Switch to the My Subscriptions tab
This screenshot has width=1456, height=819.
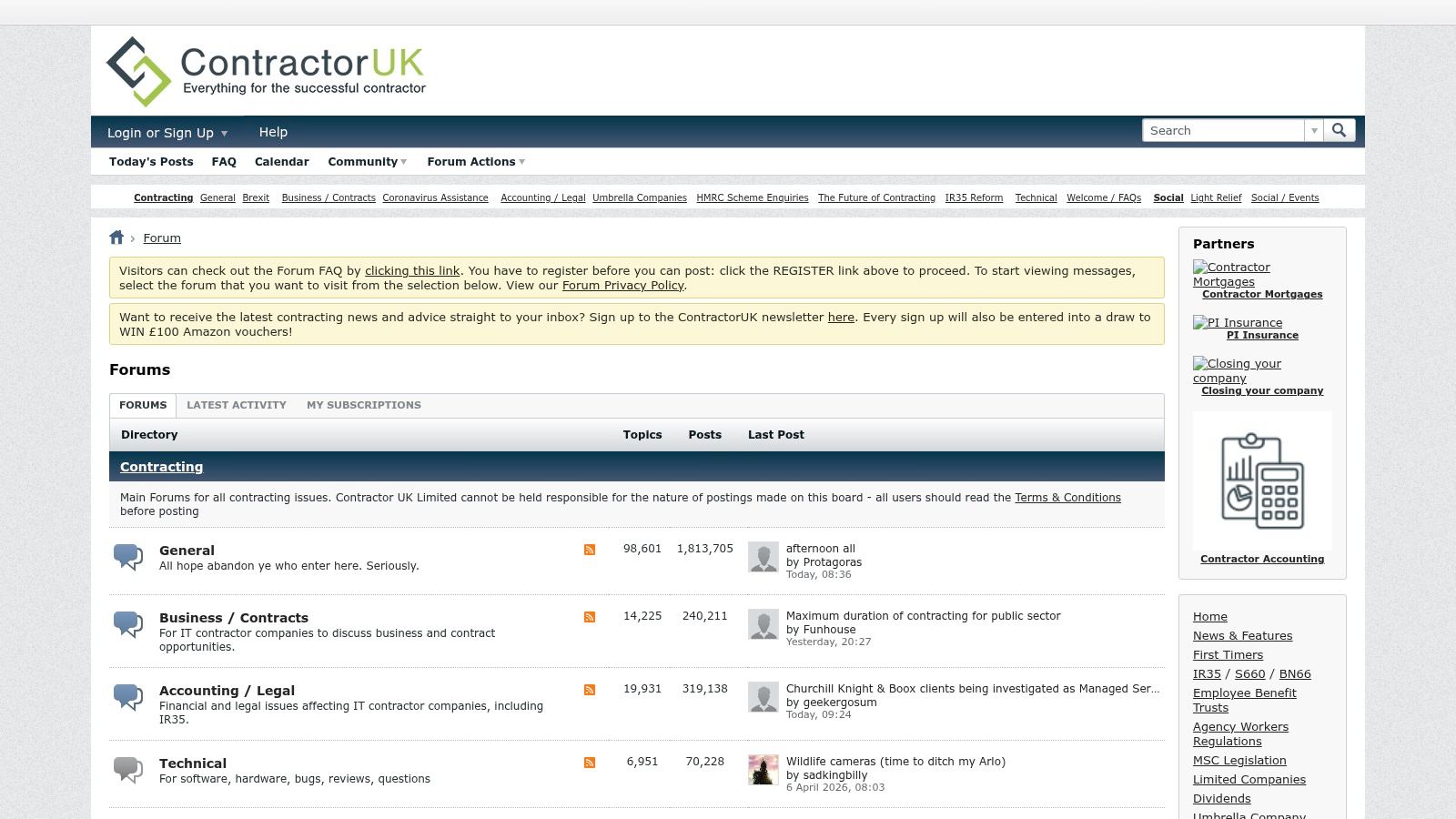coord(364,405)
